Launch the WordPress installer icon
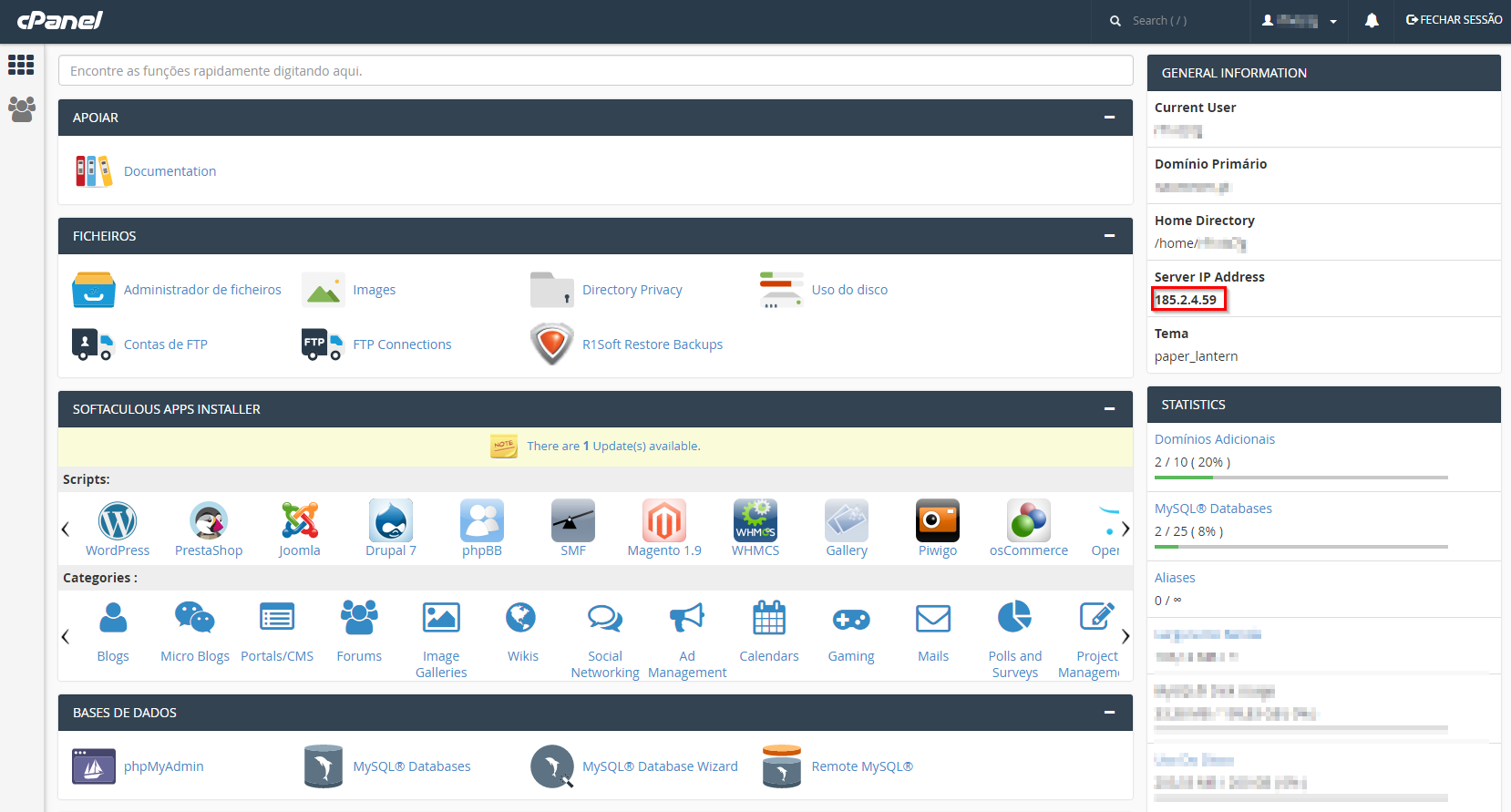Image resolution: width=1511 pixels, height=812 pixels. [x=118, y=521]
